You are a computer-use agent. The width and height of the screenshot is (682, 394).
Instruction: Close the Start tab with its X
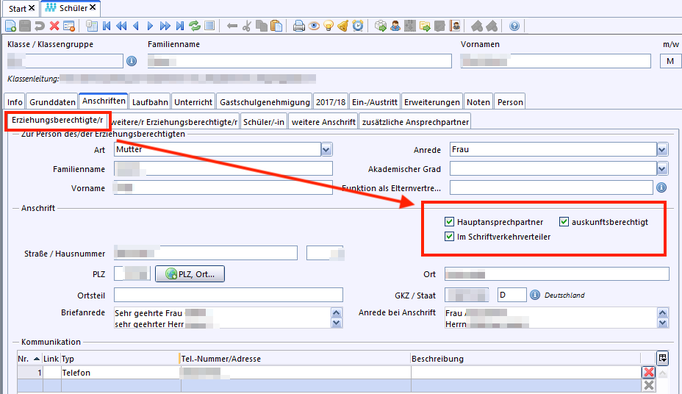pos(32,8)
